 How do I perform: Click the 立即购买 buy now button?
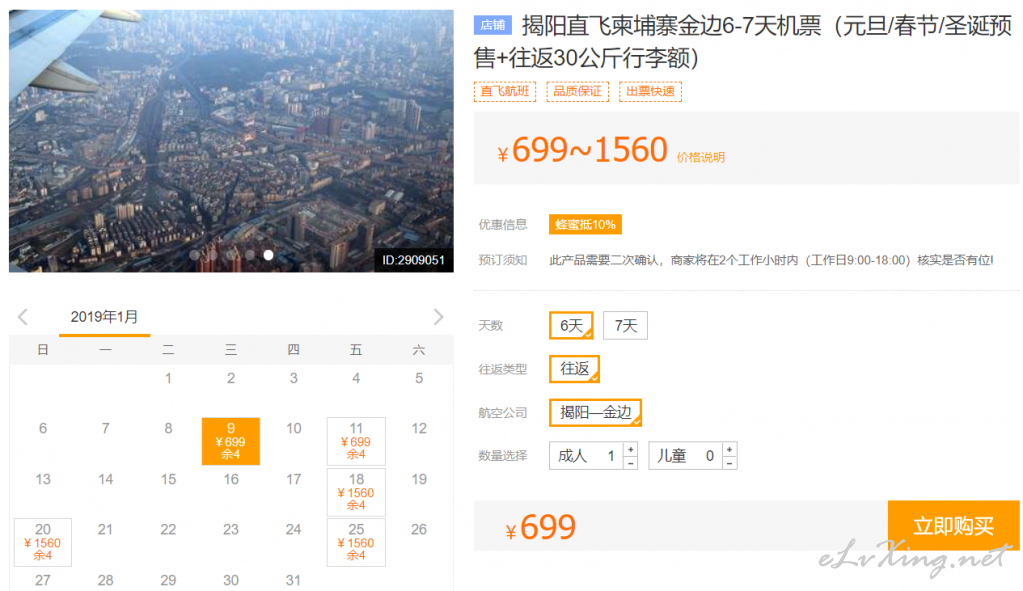pos(953,526)
